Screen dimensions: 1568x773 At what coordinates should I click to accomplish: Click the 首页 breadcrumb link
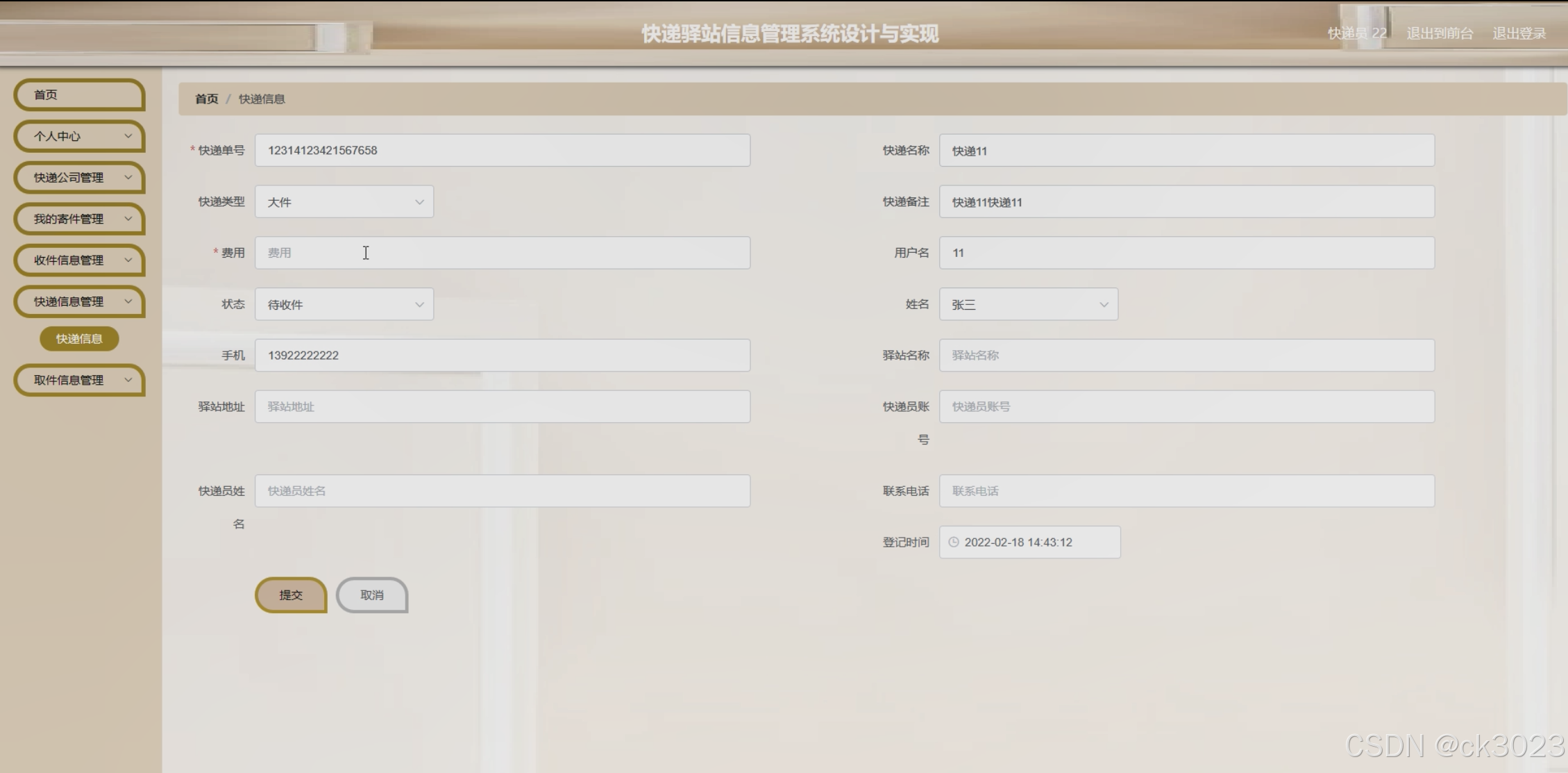point(206,99)
